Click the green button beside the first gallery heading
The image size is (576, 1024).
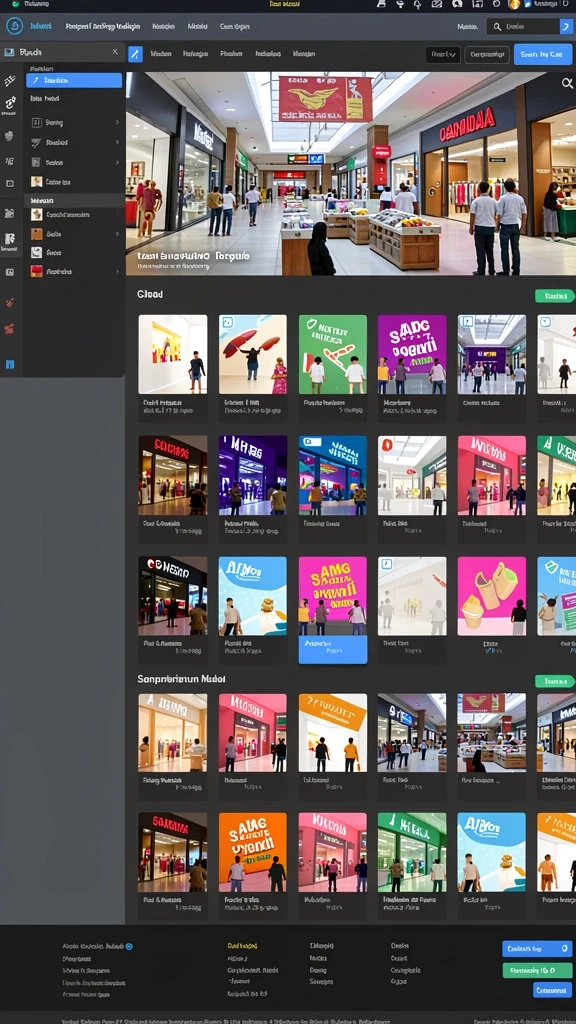pyautogui.click(x=555, y=296)
